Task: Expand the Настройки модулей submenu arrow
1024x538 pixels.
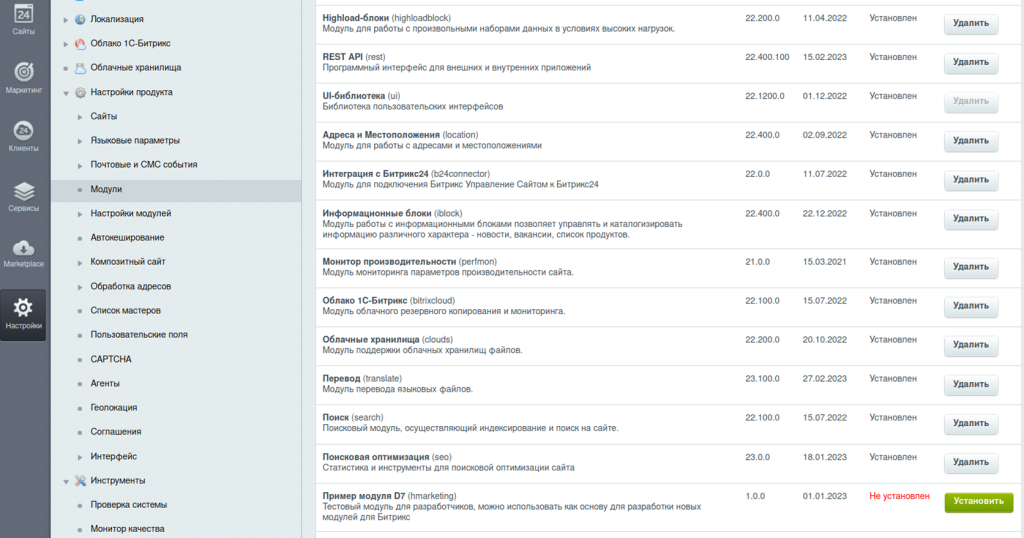Action: 80,214
